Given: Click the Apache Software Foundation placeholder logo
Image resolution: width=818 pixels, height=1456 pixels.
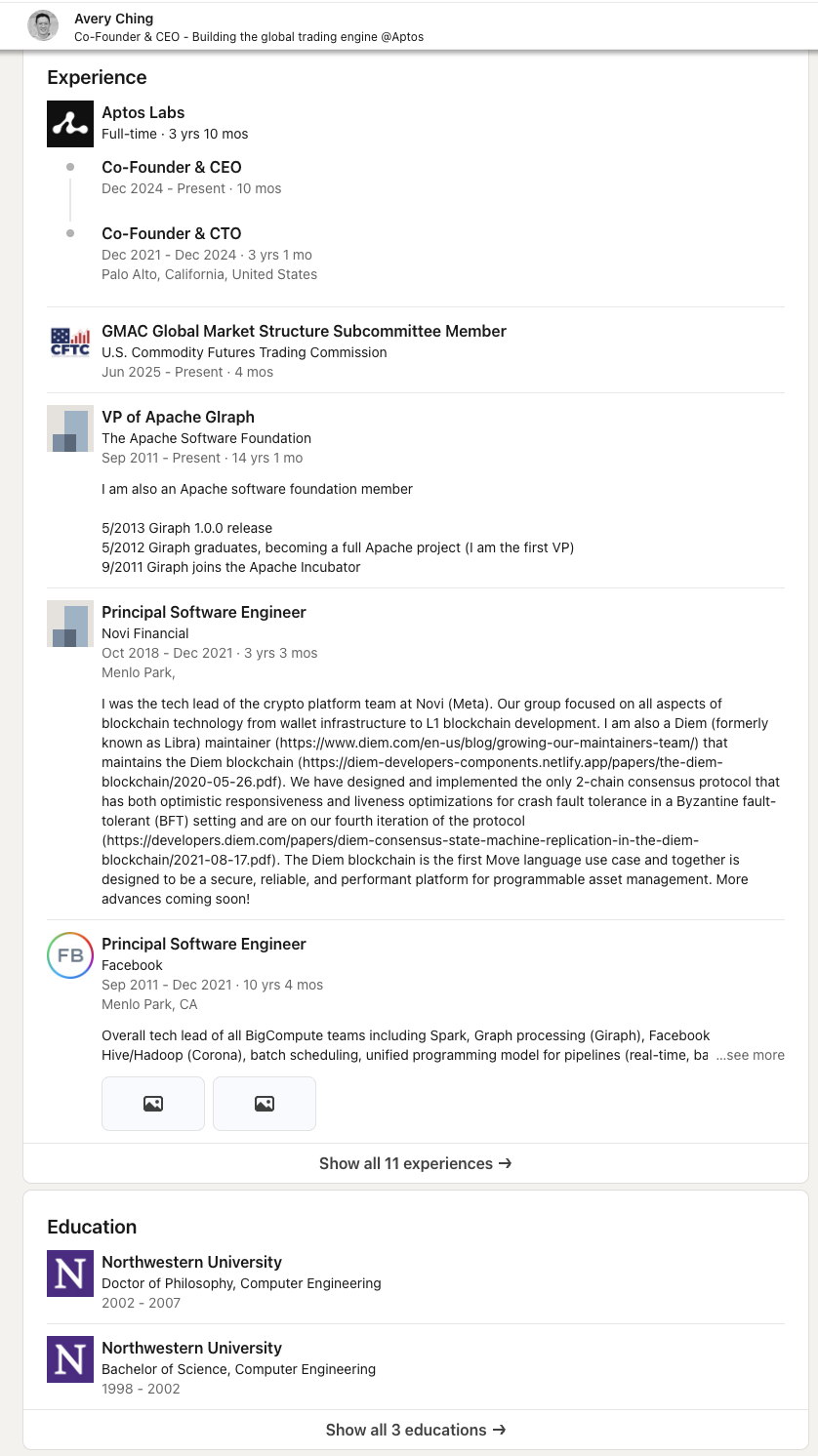Looking at the screenshot, I should coord(70,428).
